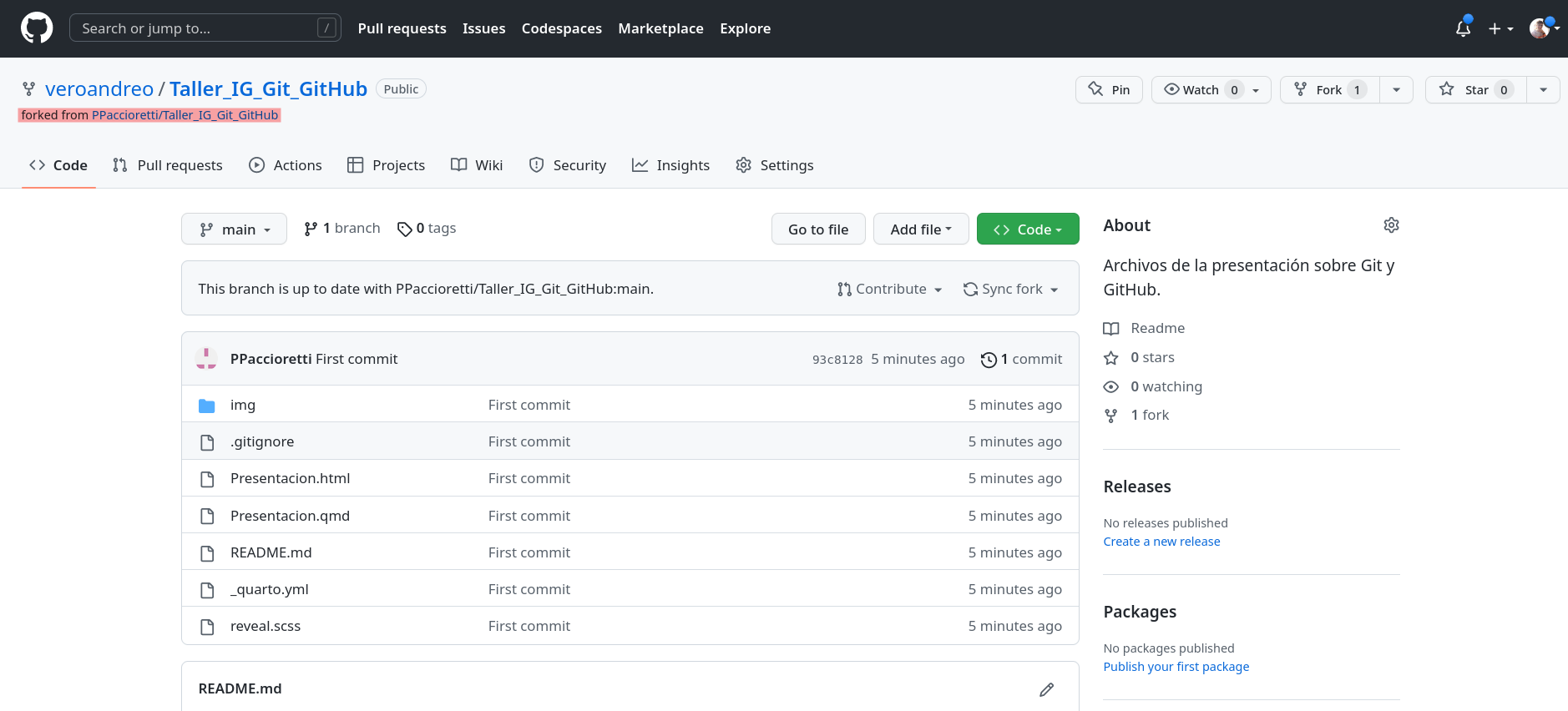The height and width of the screenshot is (711, 1568).
Task: Focus the Search or jump to field
Action: point(196,28)
